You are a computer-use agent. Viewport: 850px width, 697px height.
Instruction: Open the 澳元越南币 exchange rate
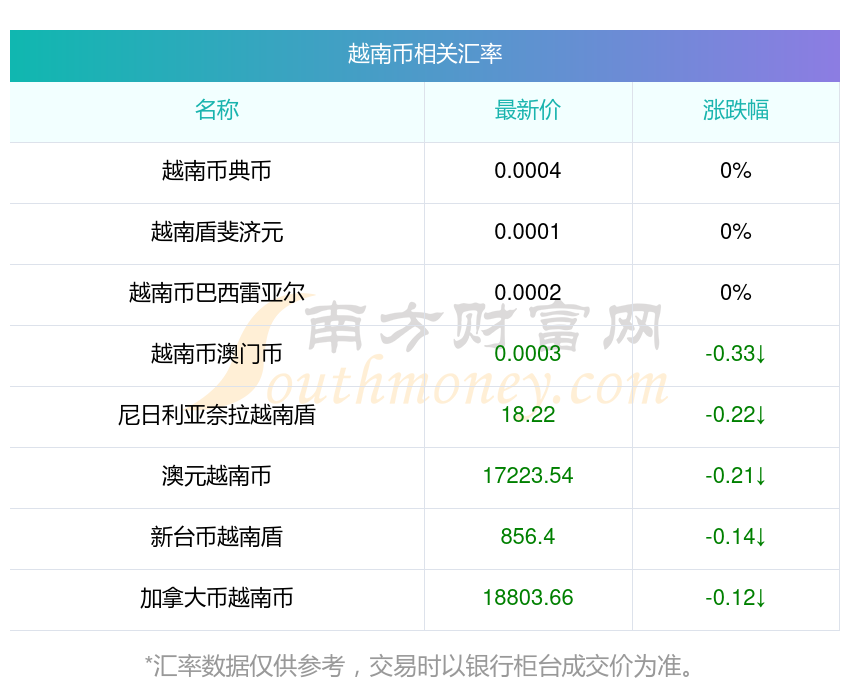[217, 476]
